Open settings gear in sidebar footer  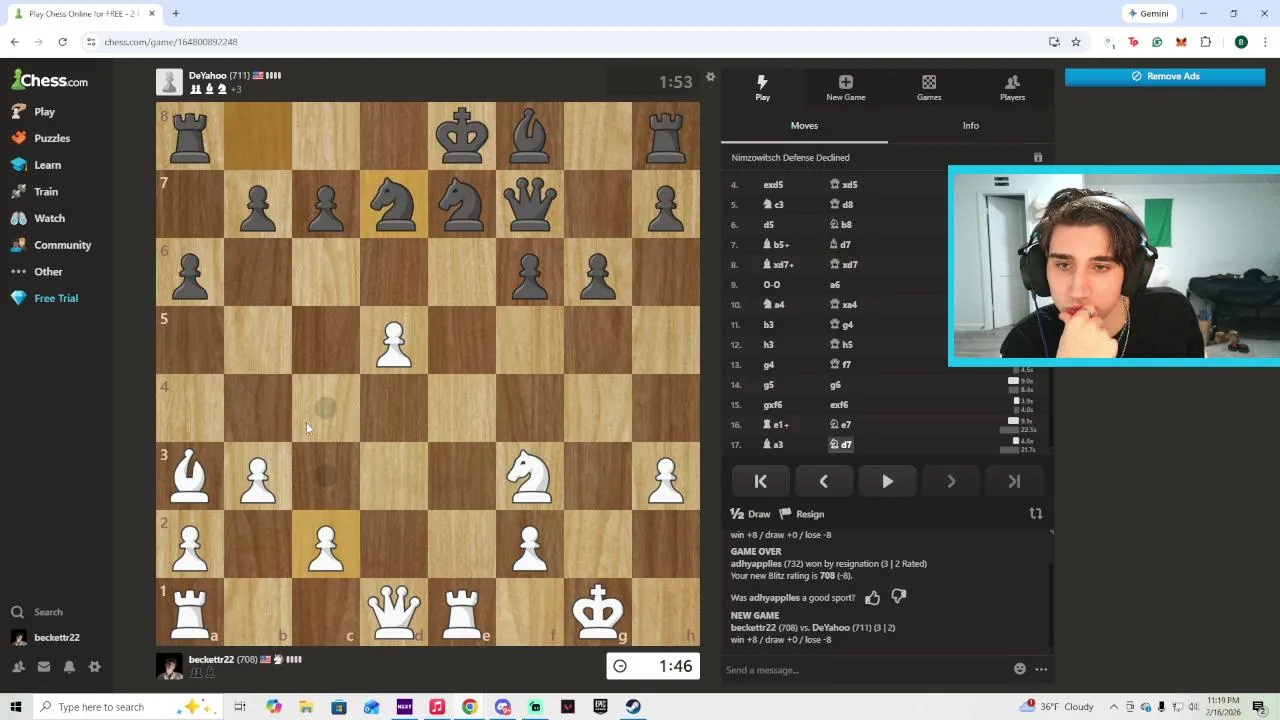click(x=95, y=667)
